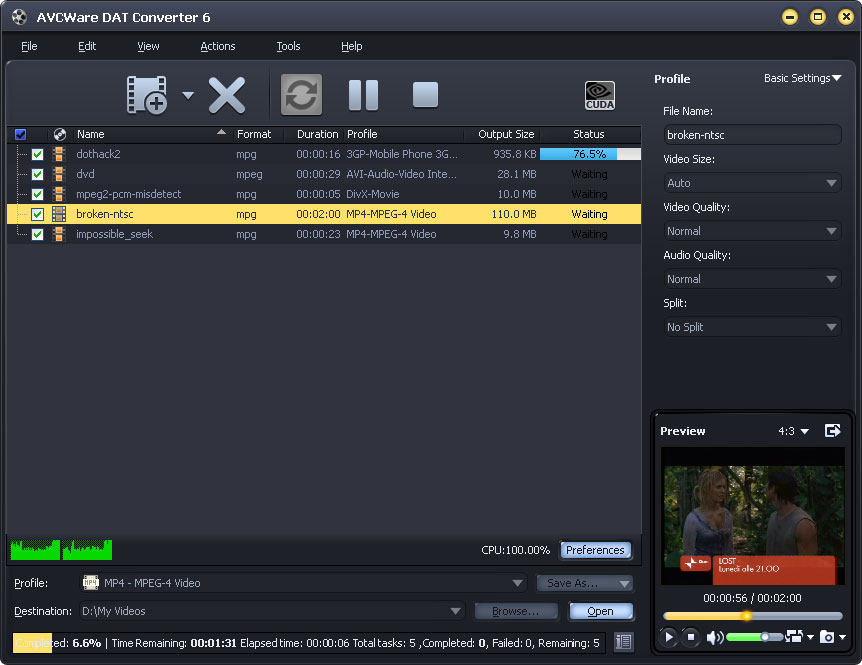Take a snapshot with the camera icon
The image size is (862, 665).
pos(826,637)
